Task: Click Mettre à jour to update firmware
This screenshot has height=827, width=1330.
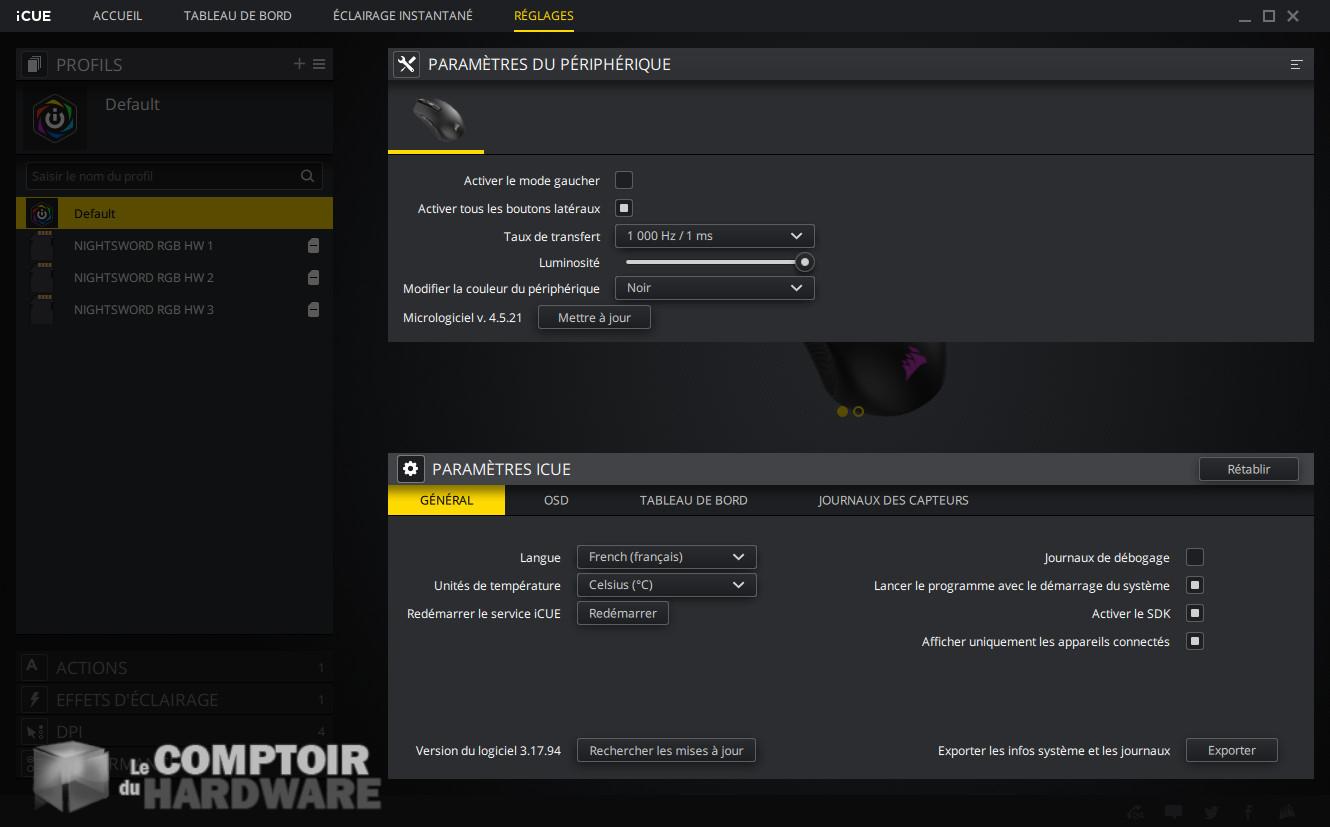Action: [594, 316]
